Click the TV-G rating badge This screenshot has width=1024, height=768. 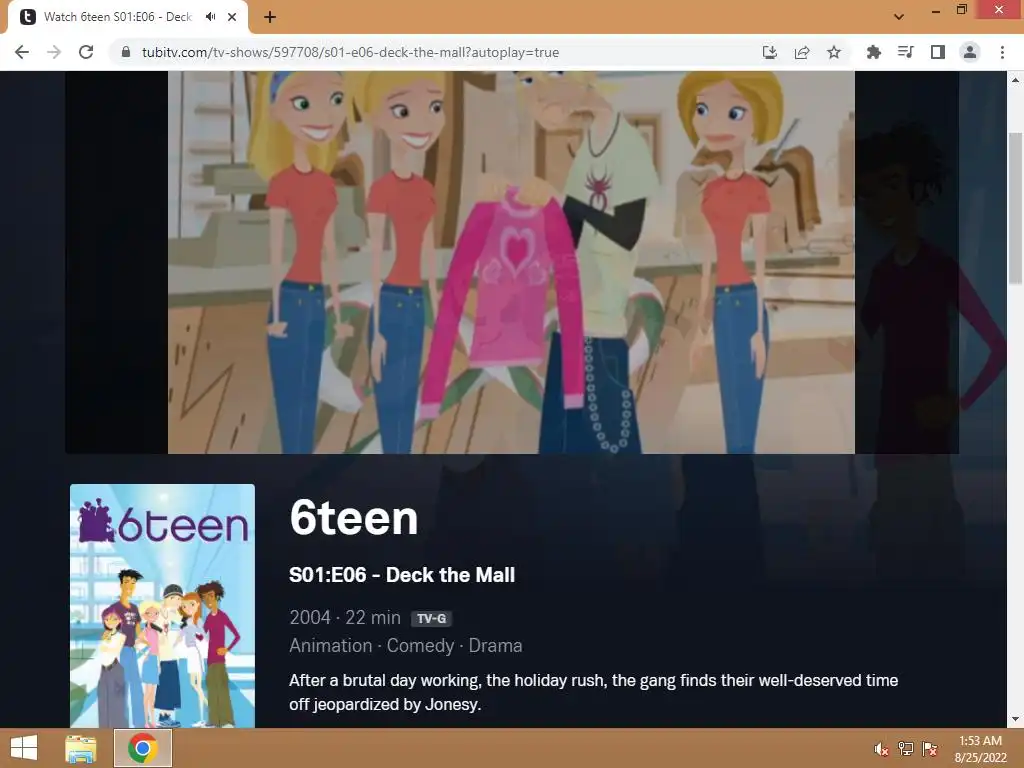[x=431, y=618]
